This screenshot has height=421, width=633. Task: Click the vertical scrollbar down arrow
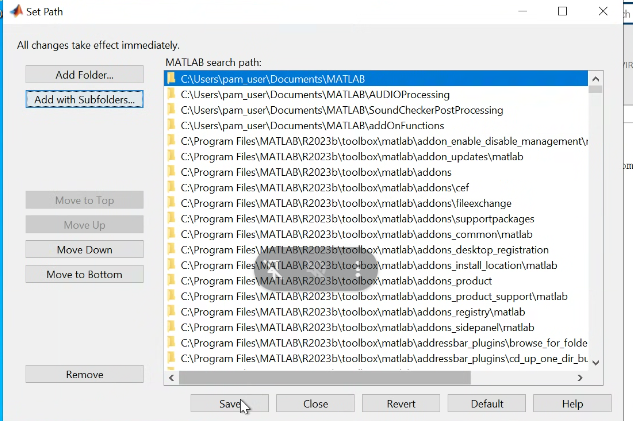[x=596, y=361]
